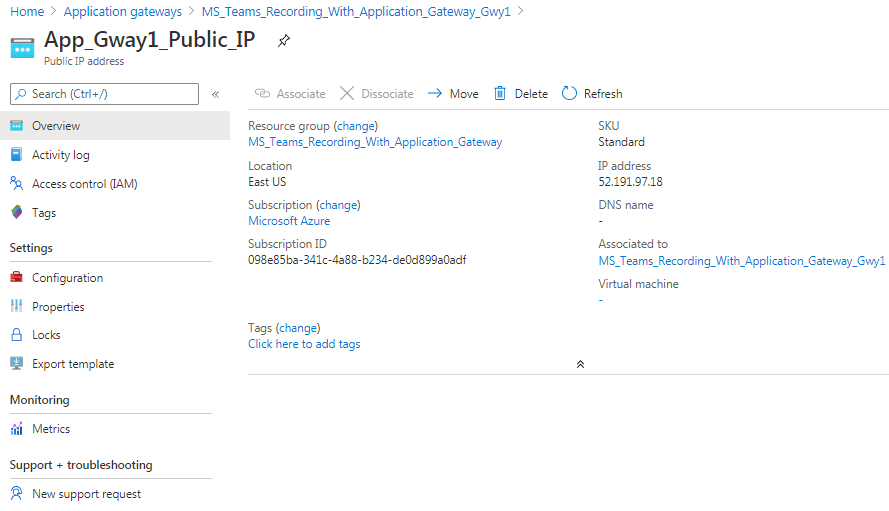Open New support request
Image resolution: width=889 pixels, height=511 pixels.
(86, 494)
